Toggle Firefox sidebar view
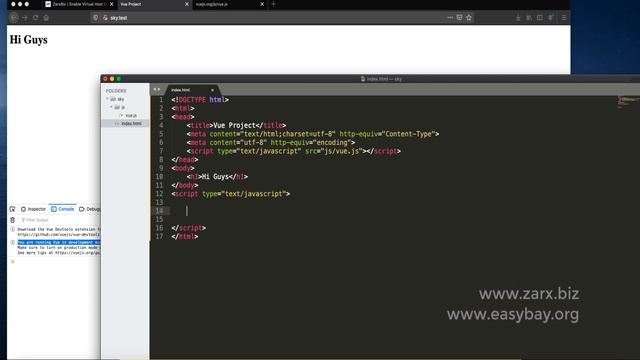Viewport: 640px width, 360px height. pos(540,18)
